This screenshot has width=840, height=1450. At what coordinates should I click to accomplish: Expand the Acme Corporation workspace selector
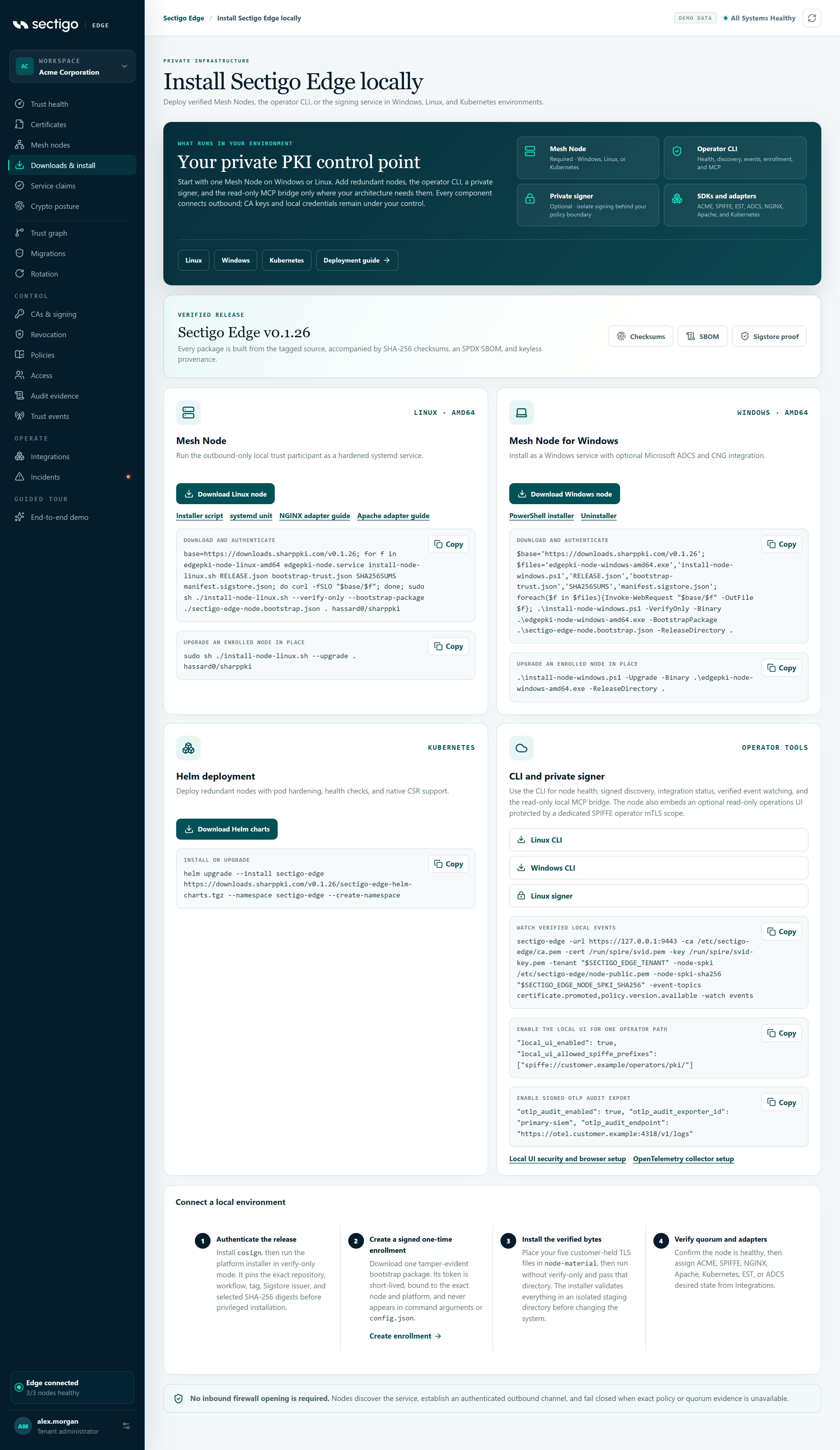[x=73, y=66]
